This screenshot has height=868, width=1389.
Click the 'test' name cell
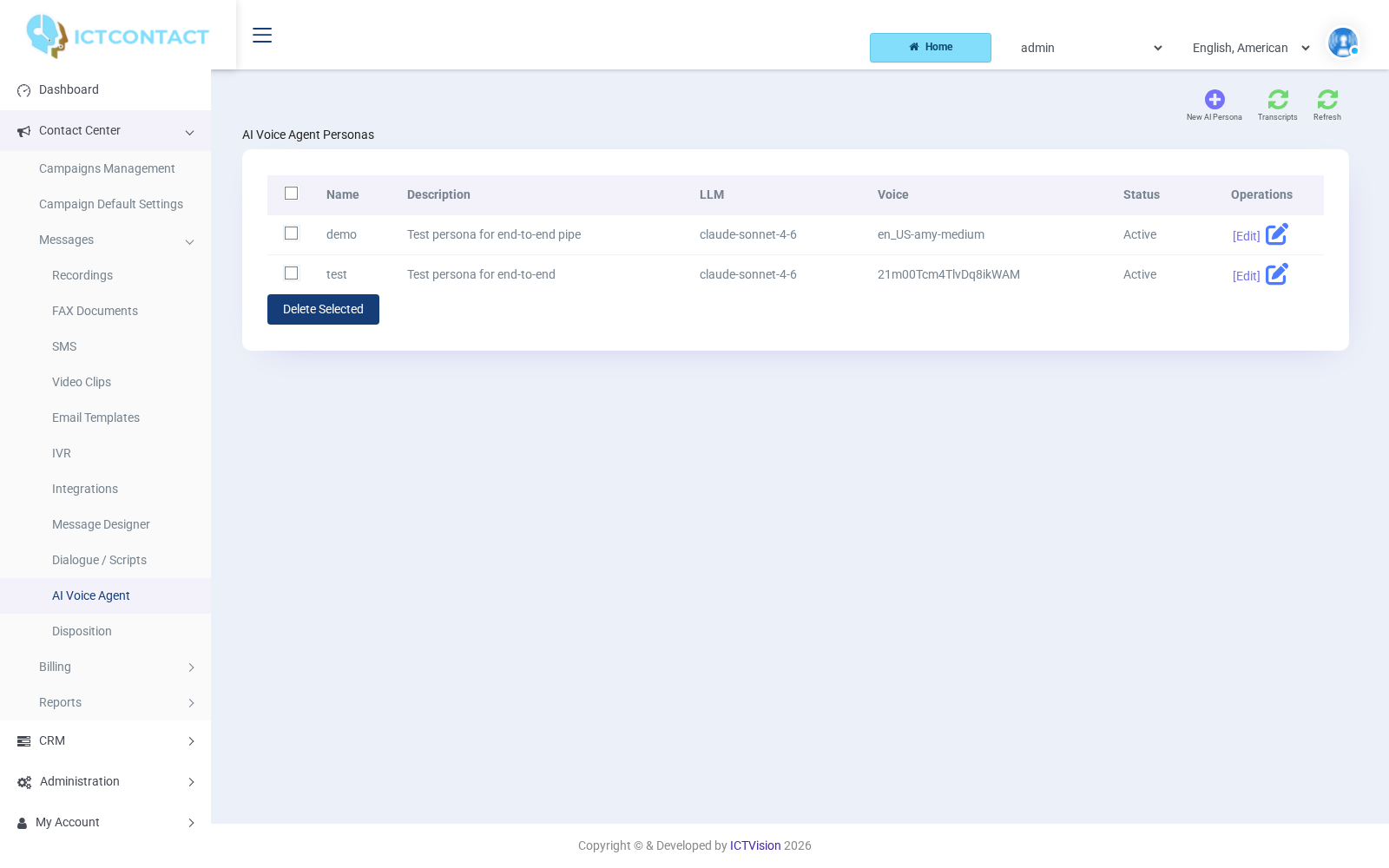click(x=337, y=274)
